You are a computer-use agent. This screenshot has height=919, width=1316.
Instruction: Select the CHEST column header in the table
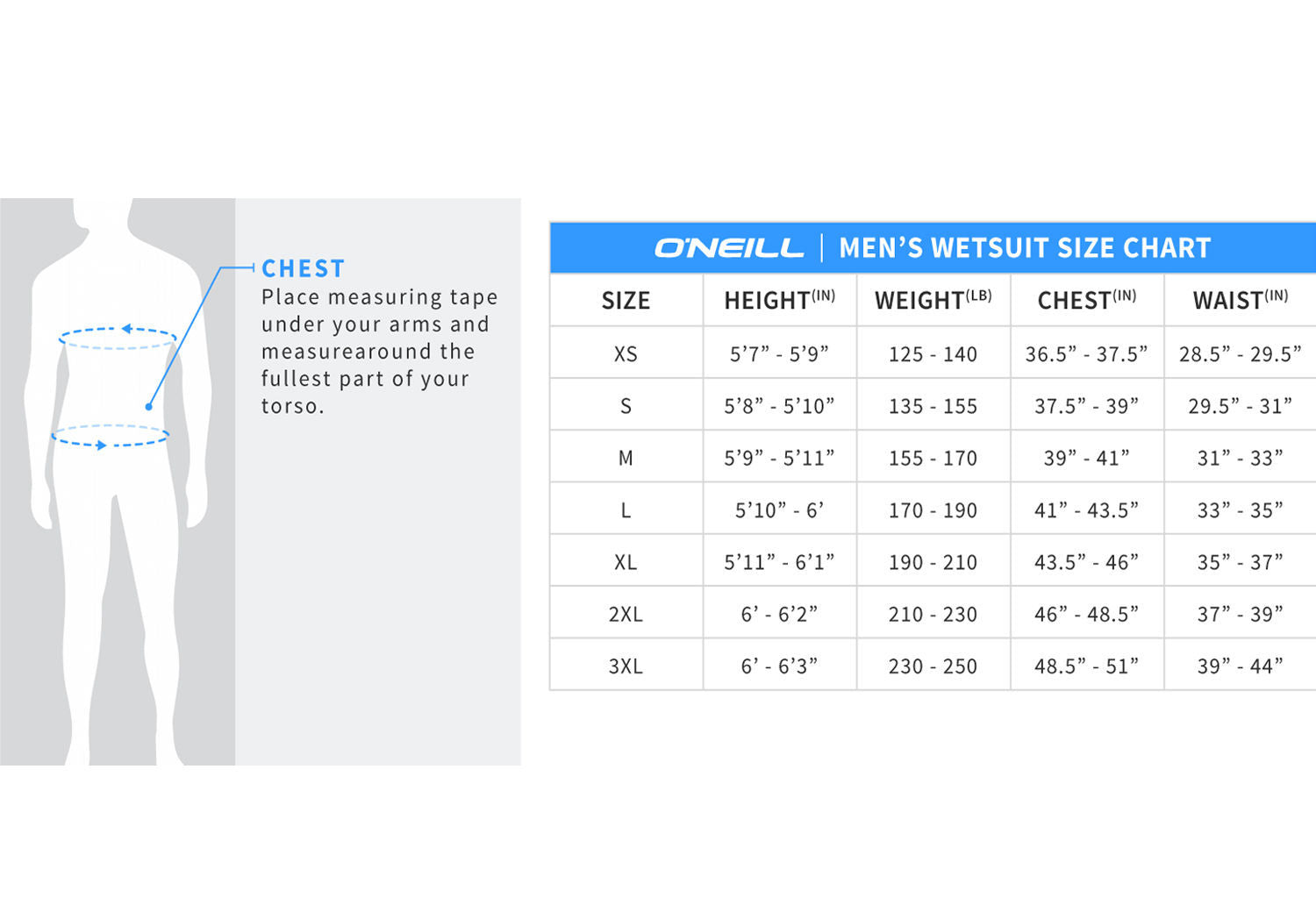[x=1087, y=300]
